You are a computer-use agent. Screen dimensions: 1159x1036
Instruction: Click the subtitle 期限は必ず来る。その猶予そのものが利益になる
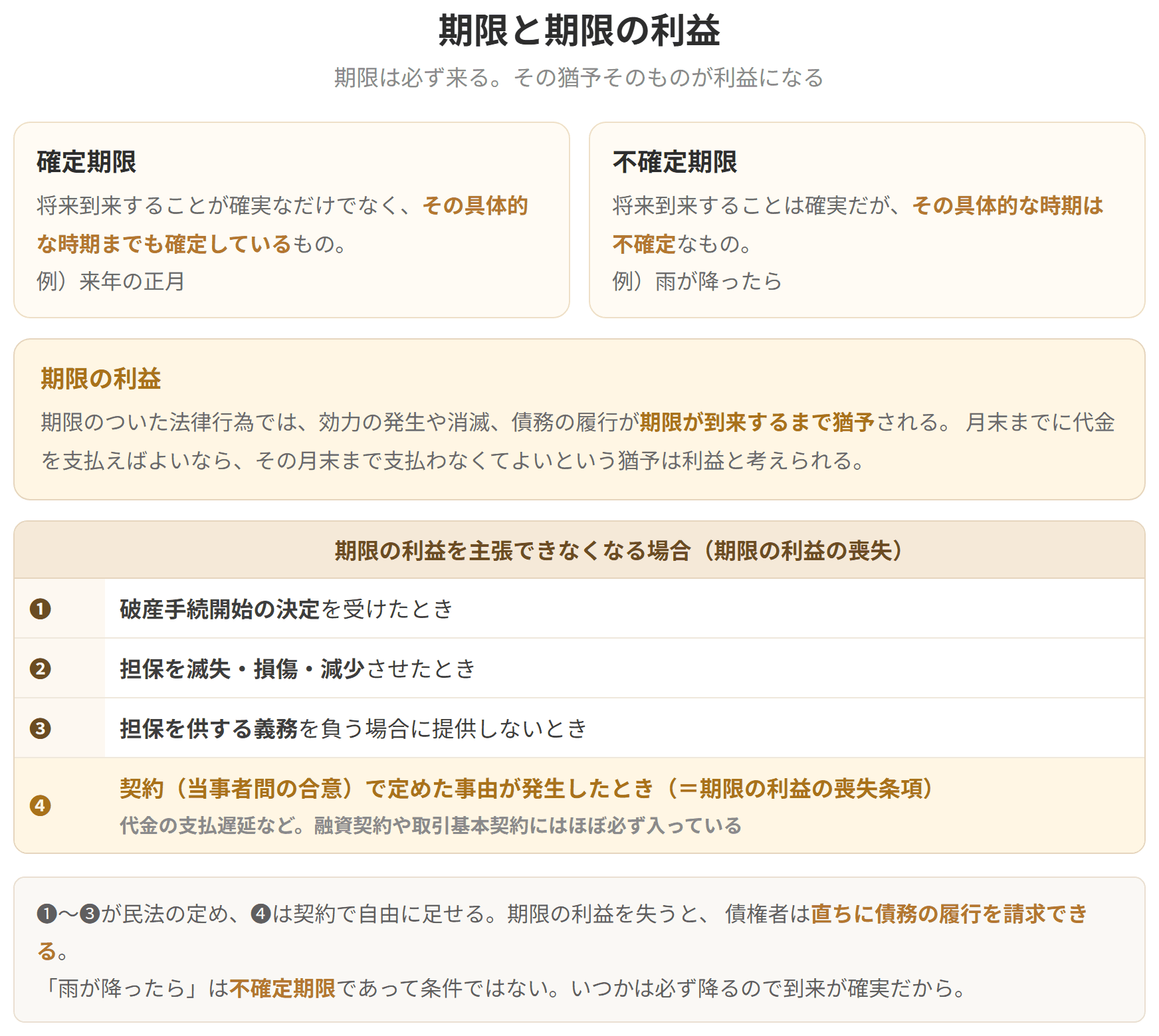(579, 78)
